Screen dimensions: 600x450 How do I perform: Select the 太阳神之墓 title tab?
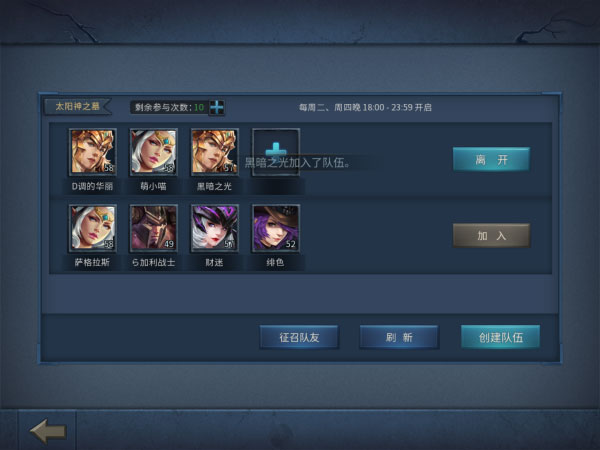[x=78, y=106]
